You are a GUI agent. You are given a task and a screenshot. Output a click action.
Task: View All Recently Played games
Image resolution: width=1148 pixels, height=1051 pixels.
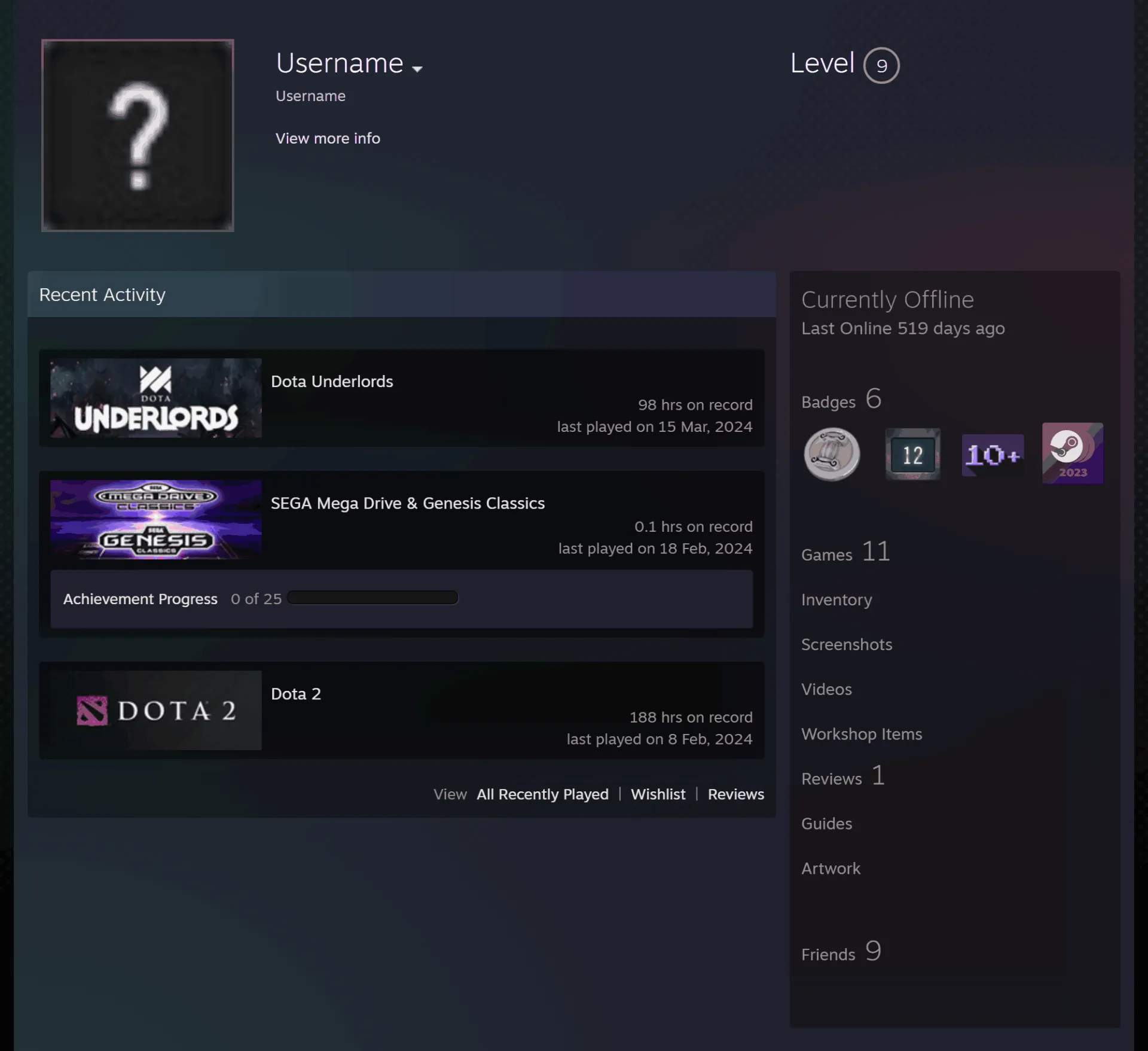click(542, 794)
